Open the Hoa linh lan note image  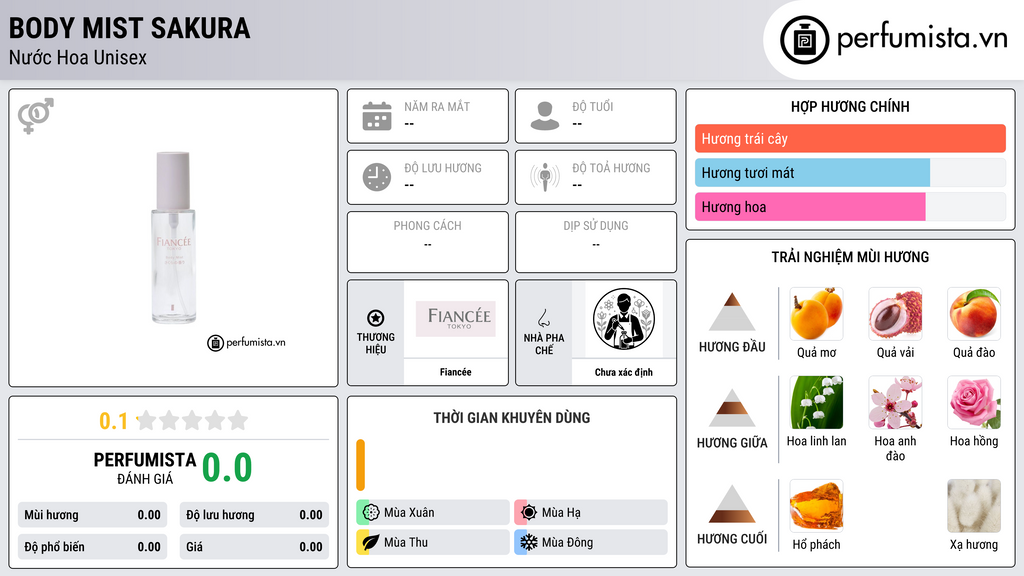coord(816,402)
